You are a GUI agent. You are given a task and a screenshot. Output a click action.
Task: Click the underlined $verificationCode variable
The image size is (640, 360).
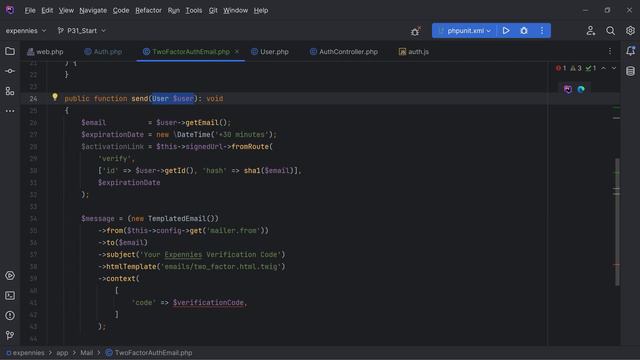click(x=208, y=302)
